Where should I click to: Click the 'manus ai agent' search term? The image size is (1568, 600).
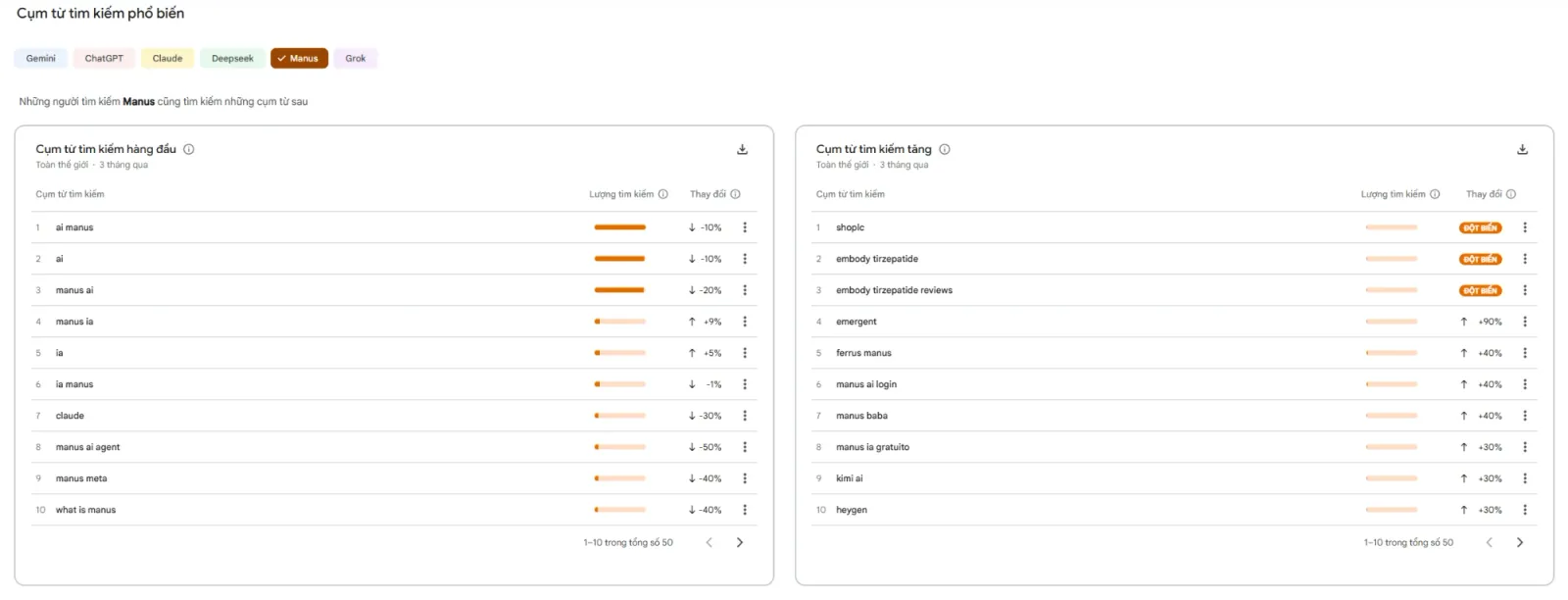(88, 447)
